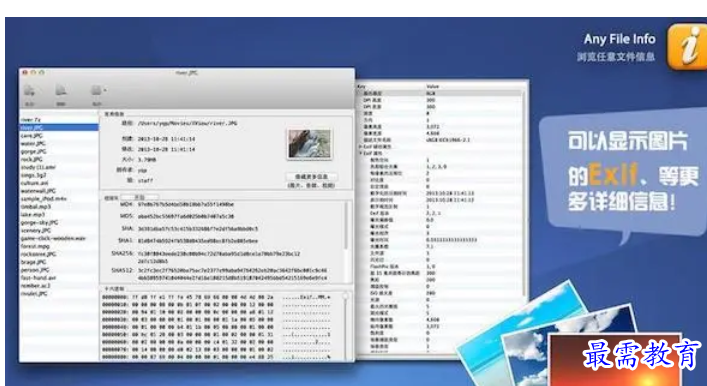
Task: Select lake.mp3 in the file list
Action: (x=32, y=215)
